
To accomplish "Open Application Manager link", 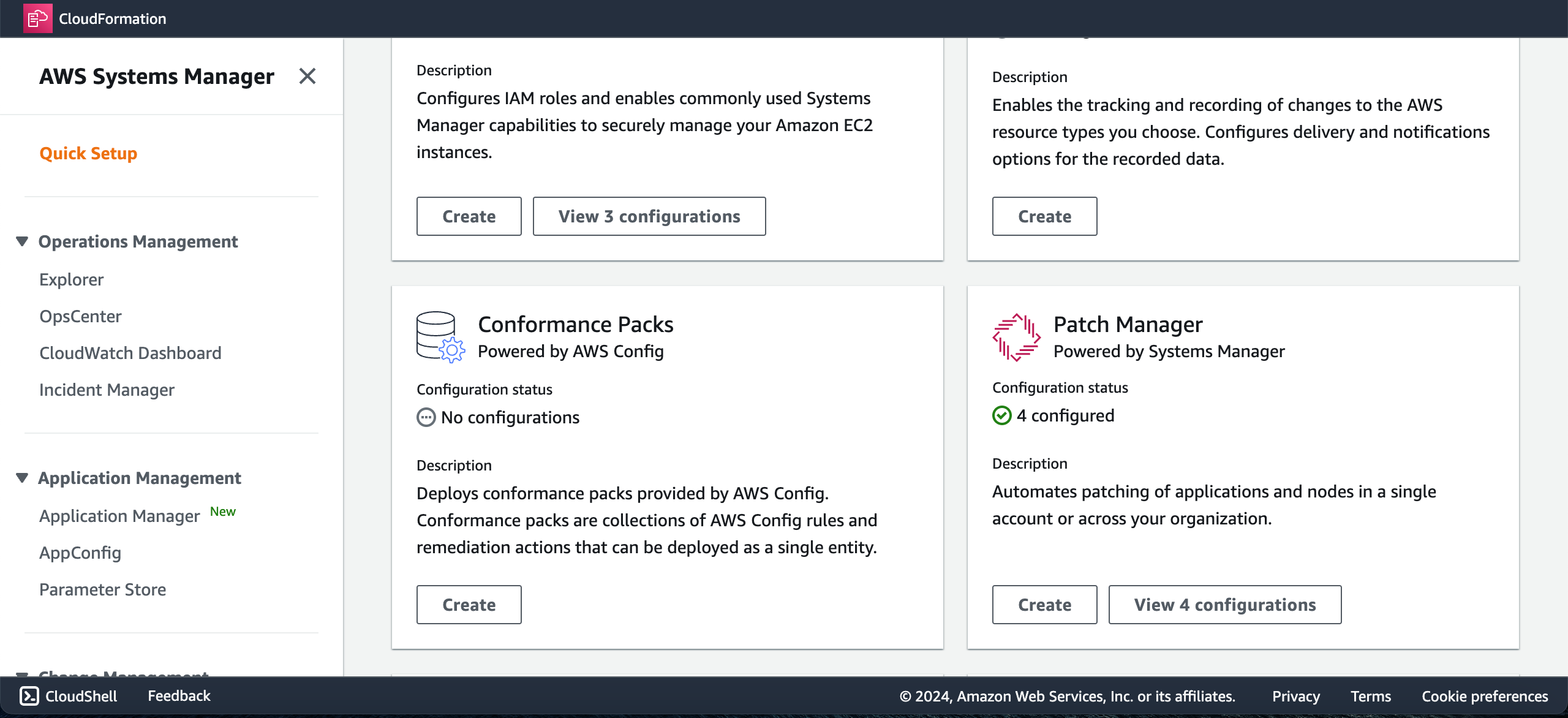I will [x=119, y=516].
